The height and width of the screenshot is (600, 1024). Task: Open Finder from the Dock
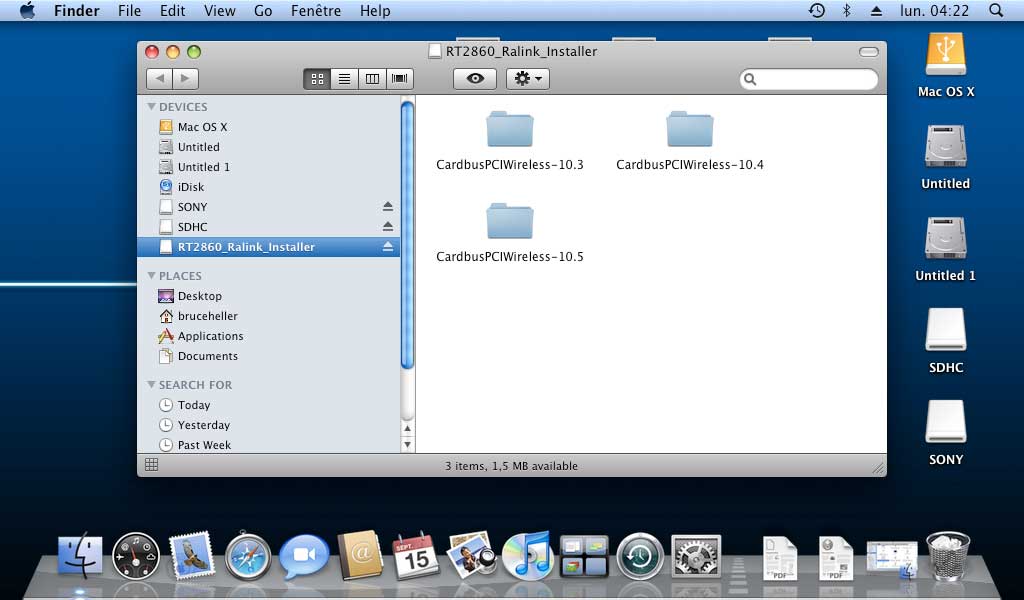click(80, 557)
